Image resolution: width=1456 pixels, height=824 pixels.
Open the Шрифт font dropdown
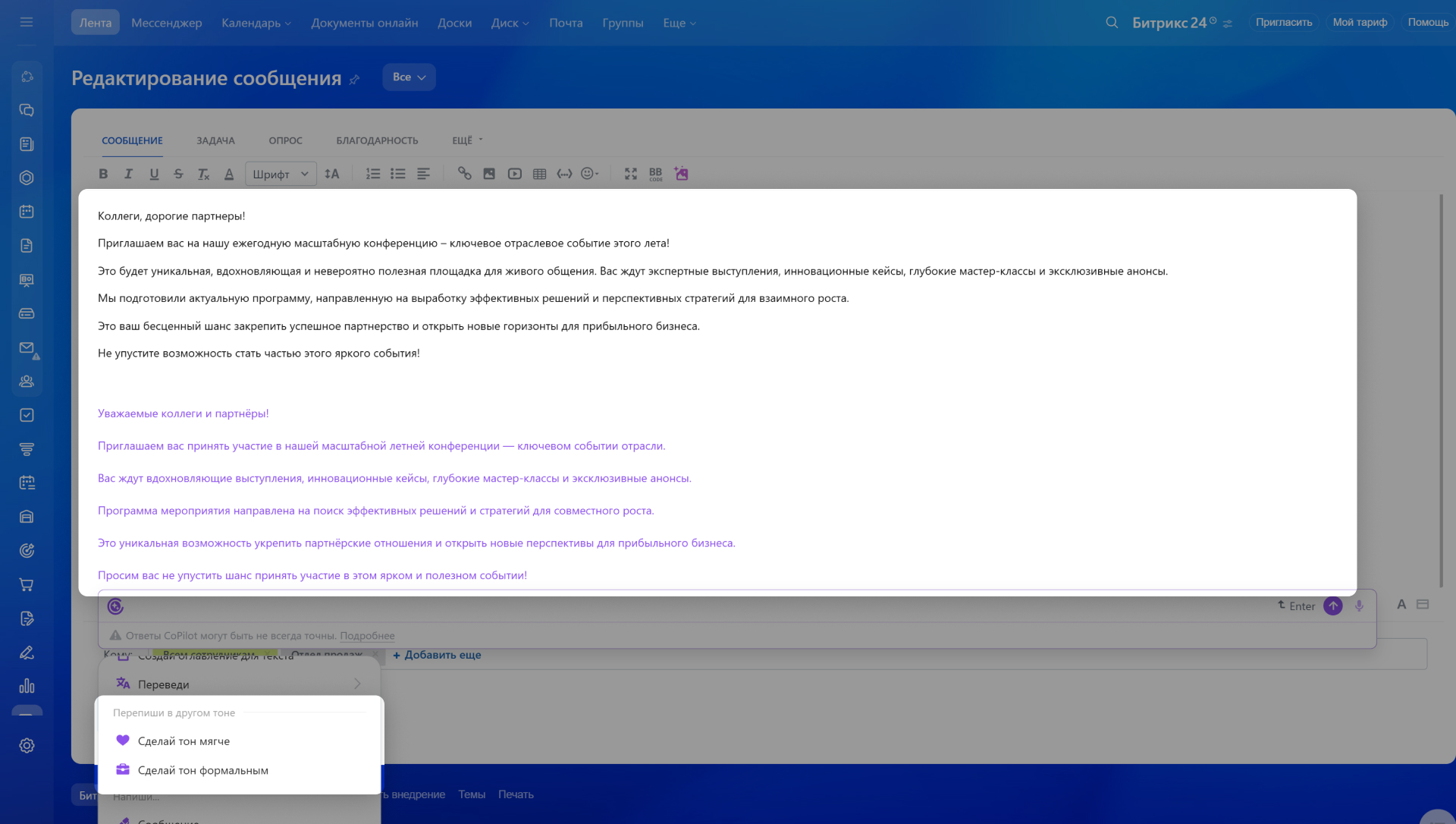pyautogui.click(x=281, y=174)
